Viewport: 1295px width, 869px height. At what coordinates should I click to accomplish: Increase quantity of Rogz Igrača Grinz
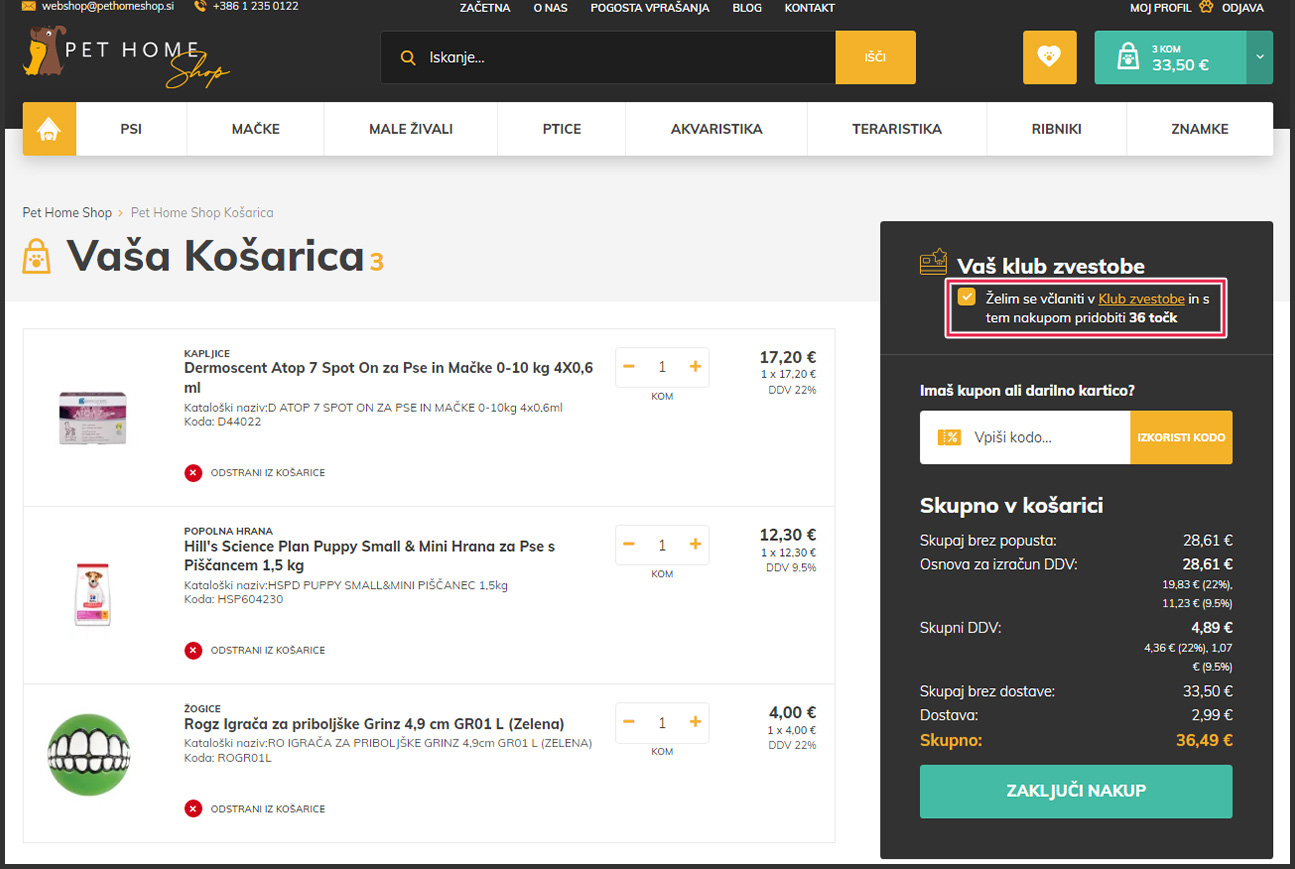695,722
